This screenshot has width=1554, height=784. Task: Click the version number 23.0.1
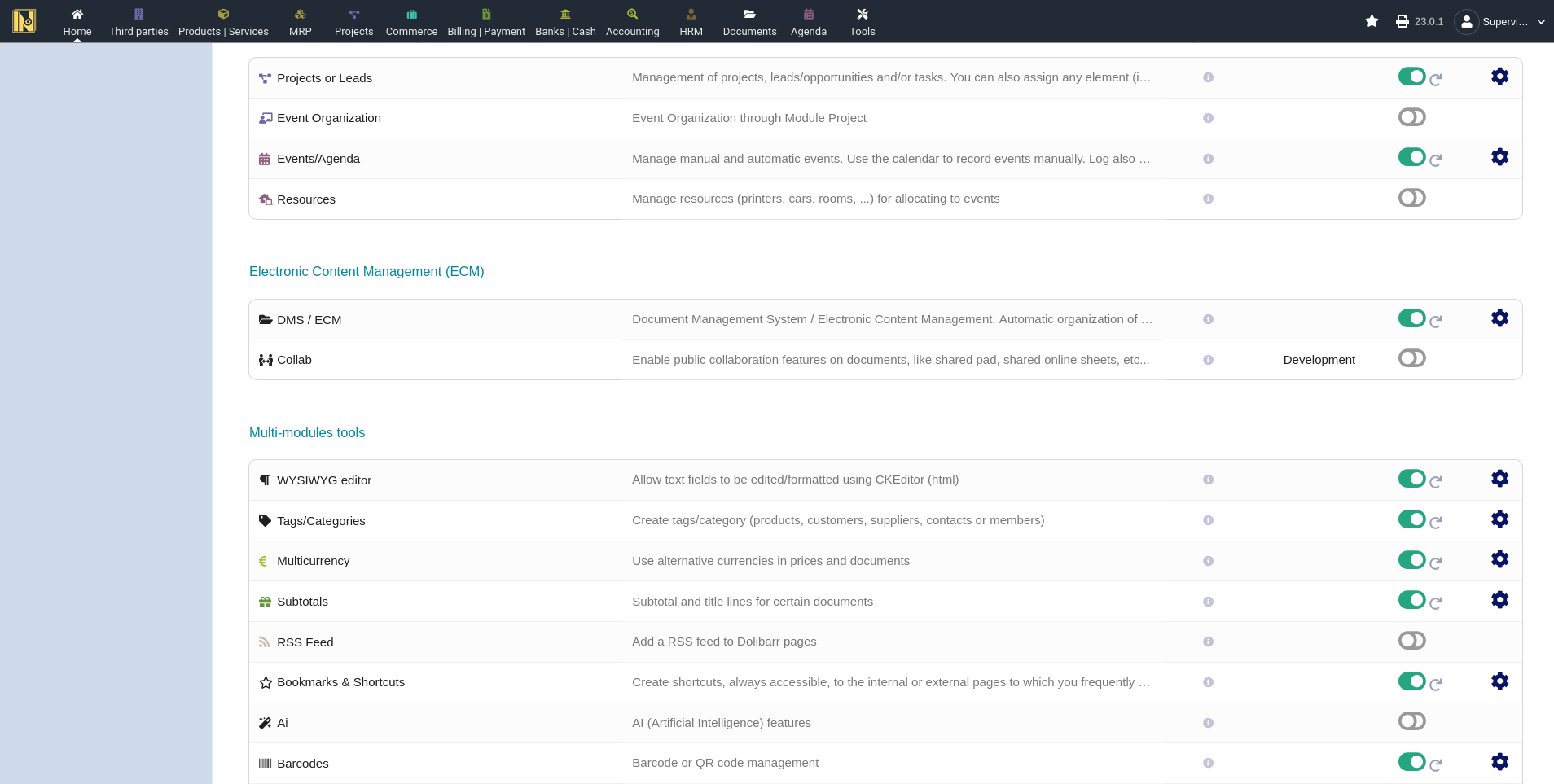pos(1429,22)
